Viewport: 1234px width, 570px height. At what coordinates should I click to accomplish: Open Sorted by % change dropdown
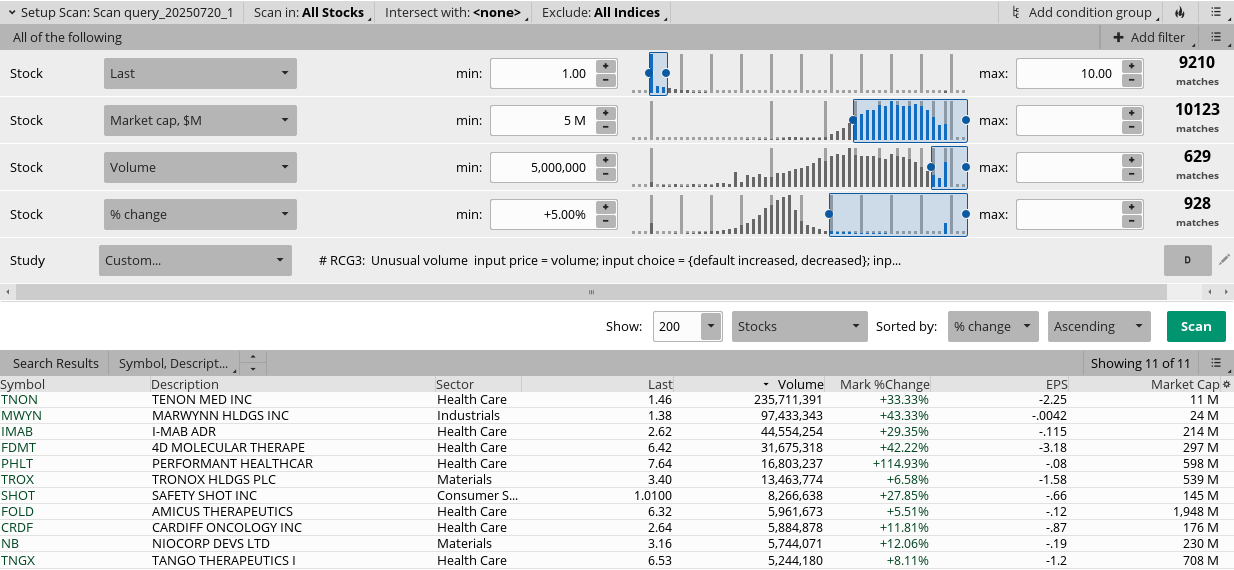(x=993, y=326)
